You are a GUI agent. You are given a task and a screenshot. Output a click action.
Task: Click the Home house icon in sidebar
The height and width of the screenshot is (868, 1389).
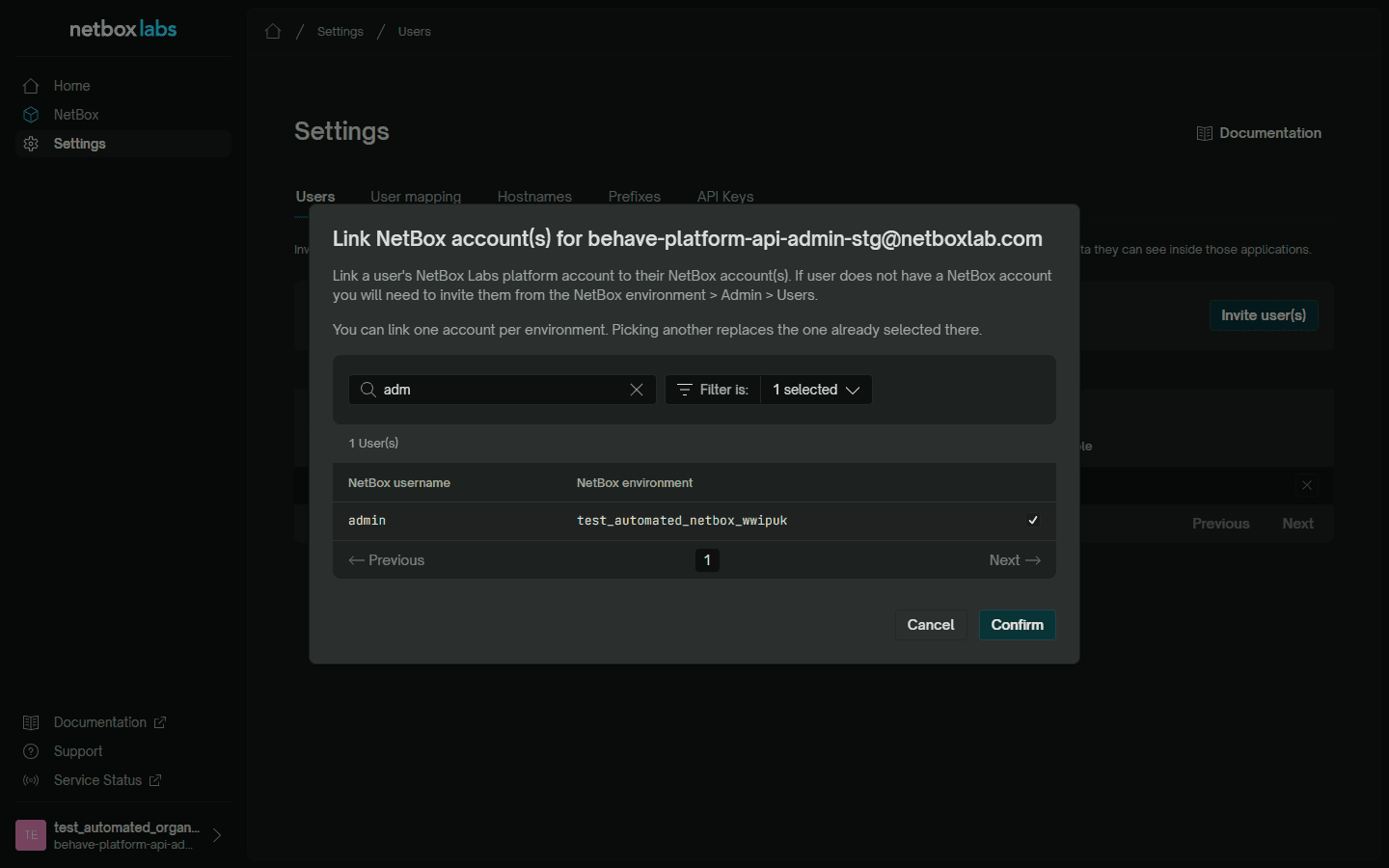(31, 86)
